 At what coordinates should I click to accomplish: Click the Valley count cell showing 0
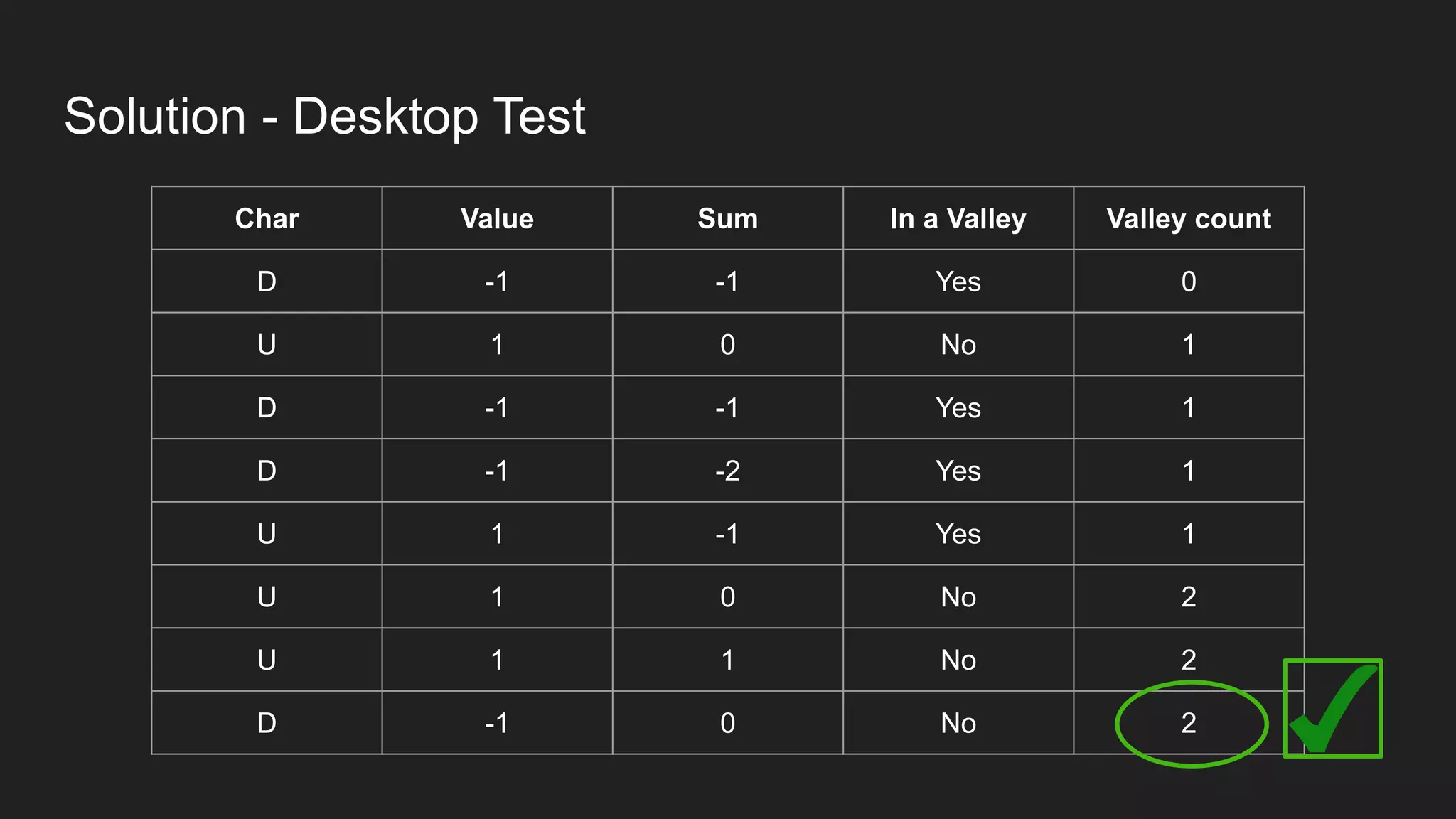click(x=1189, y=282)
